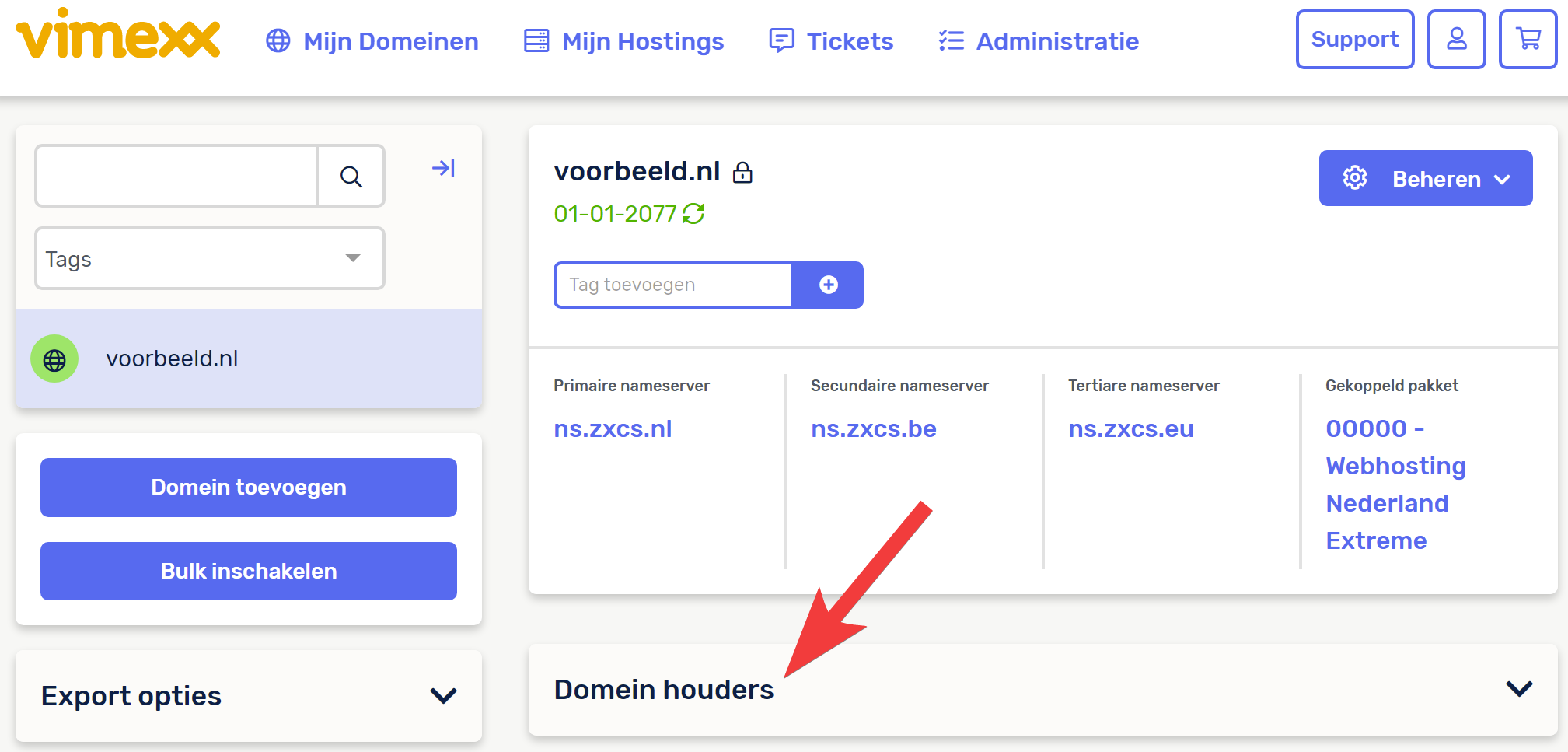
Task: Click the padlock icon beside voorbeeld.nl
Action: pos(742,172)
